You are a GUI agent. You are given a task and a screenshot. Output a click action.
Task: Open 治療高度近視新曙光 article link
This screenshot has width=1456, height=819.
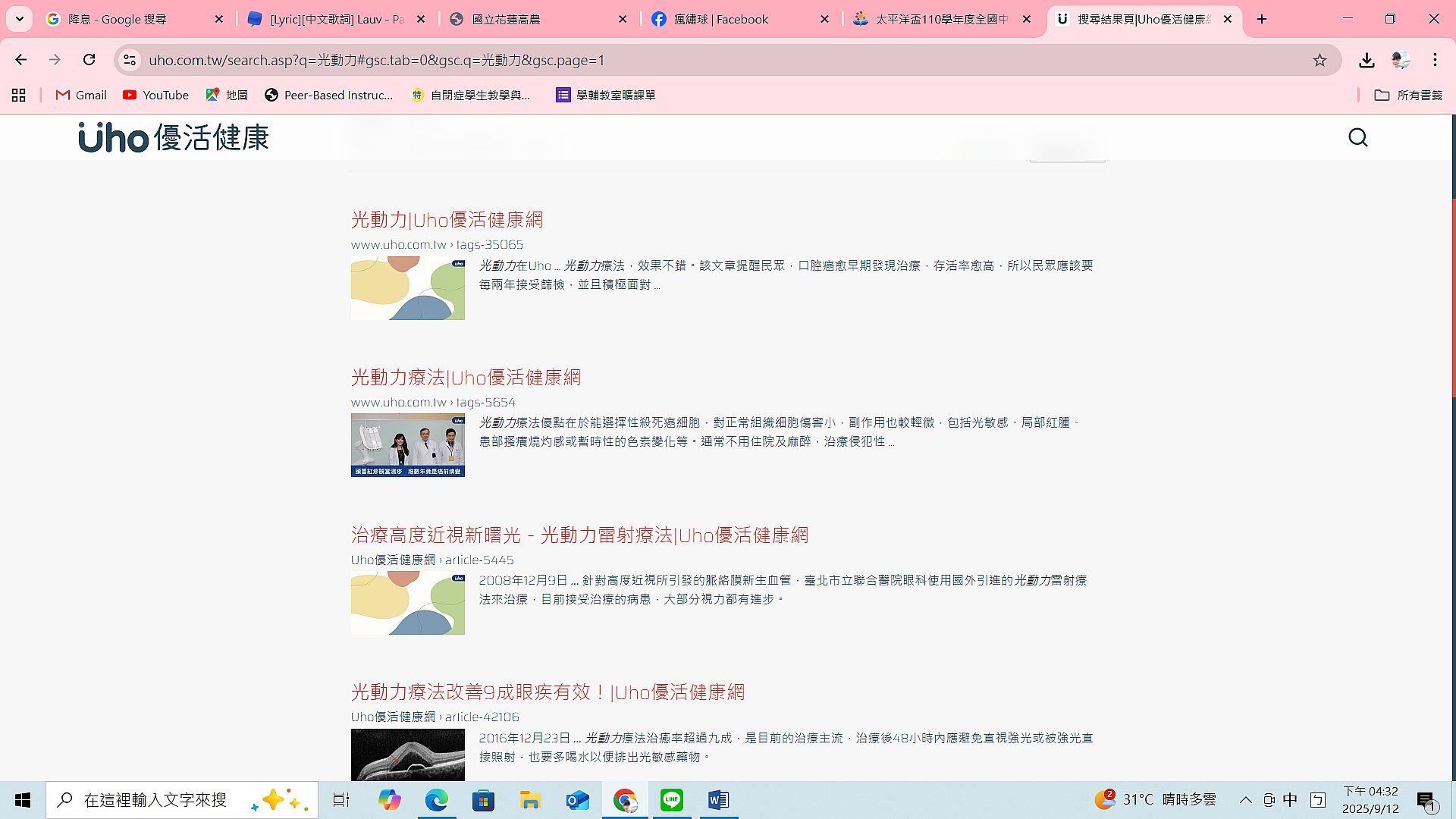[x=579, y=535]
